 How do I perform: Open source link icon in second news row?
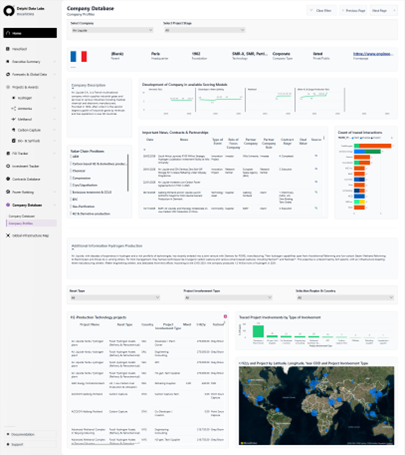click(x=316, y=169)
